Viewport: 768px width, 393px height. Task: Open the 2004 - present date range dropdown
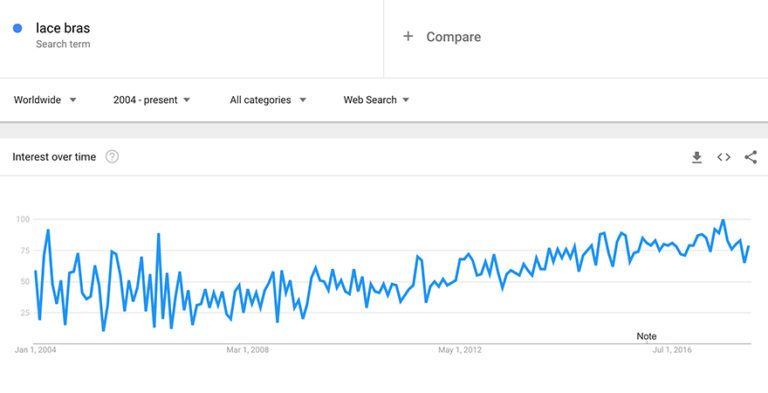[151, 100]
